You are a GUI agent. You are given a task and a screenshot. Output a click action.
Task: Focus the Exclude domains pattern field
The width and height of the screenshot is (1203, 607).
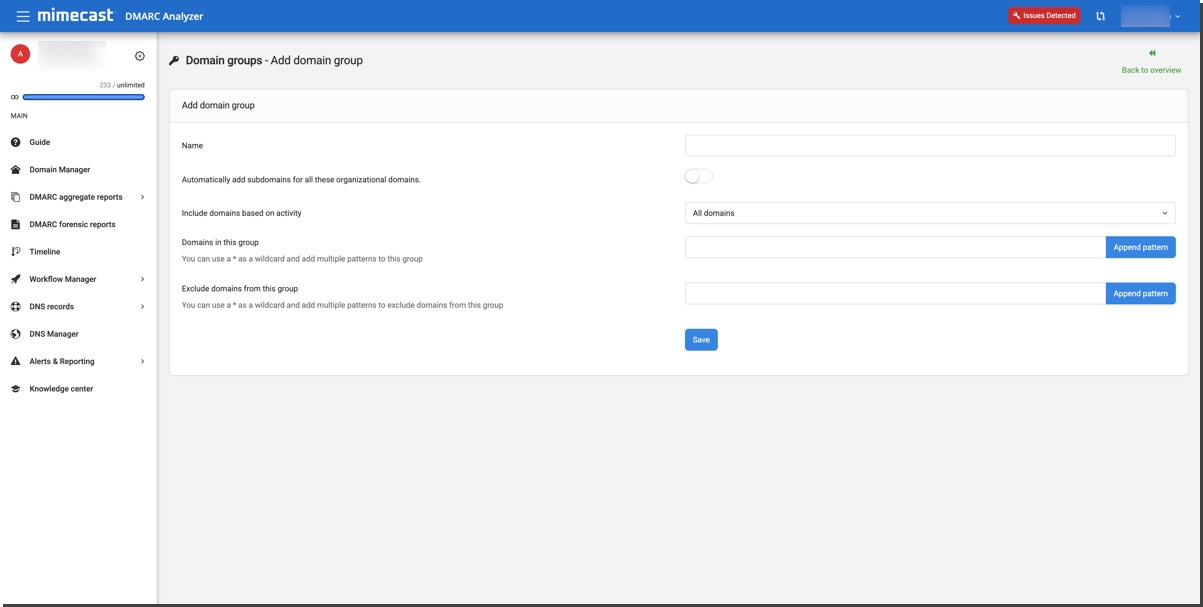pos(895,293)
